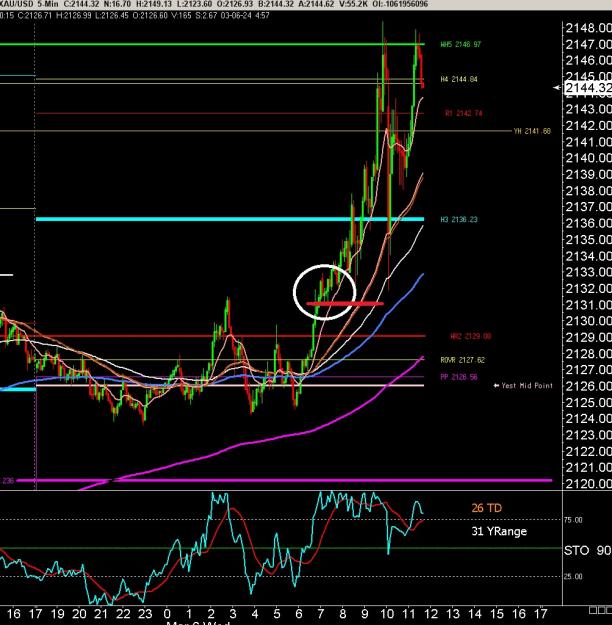Click hour 15 on the time axis
This screenshot has height=625, width=612.
pyautogui.click(x=496, y=613)
